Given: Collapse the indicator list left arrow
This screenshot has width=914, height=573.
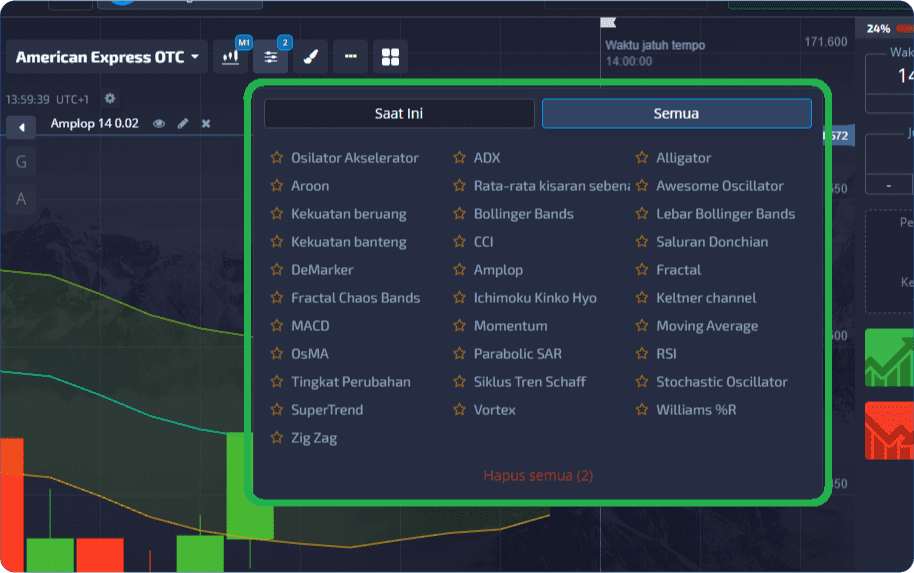Looking at the screenshot, I should tap(22, 127).
